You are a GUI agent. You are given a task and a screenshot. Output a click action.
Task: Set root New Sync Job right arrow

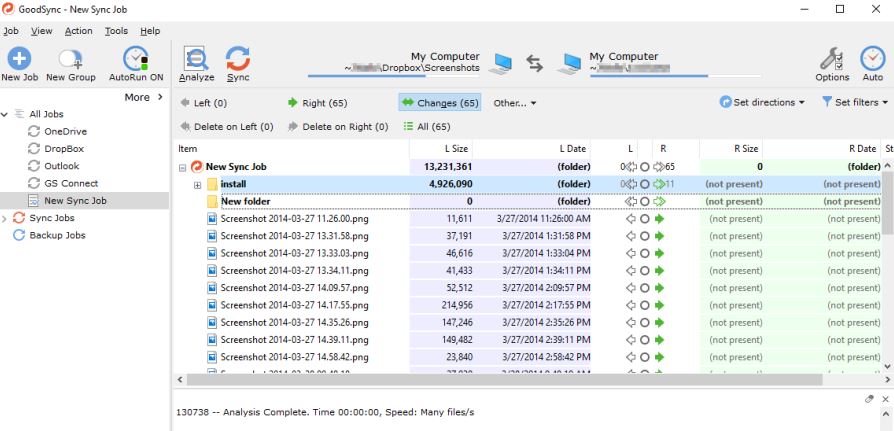coord(659,167)
